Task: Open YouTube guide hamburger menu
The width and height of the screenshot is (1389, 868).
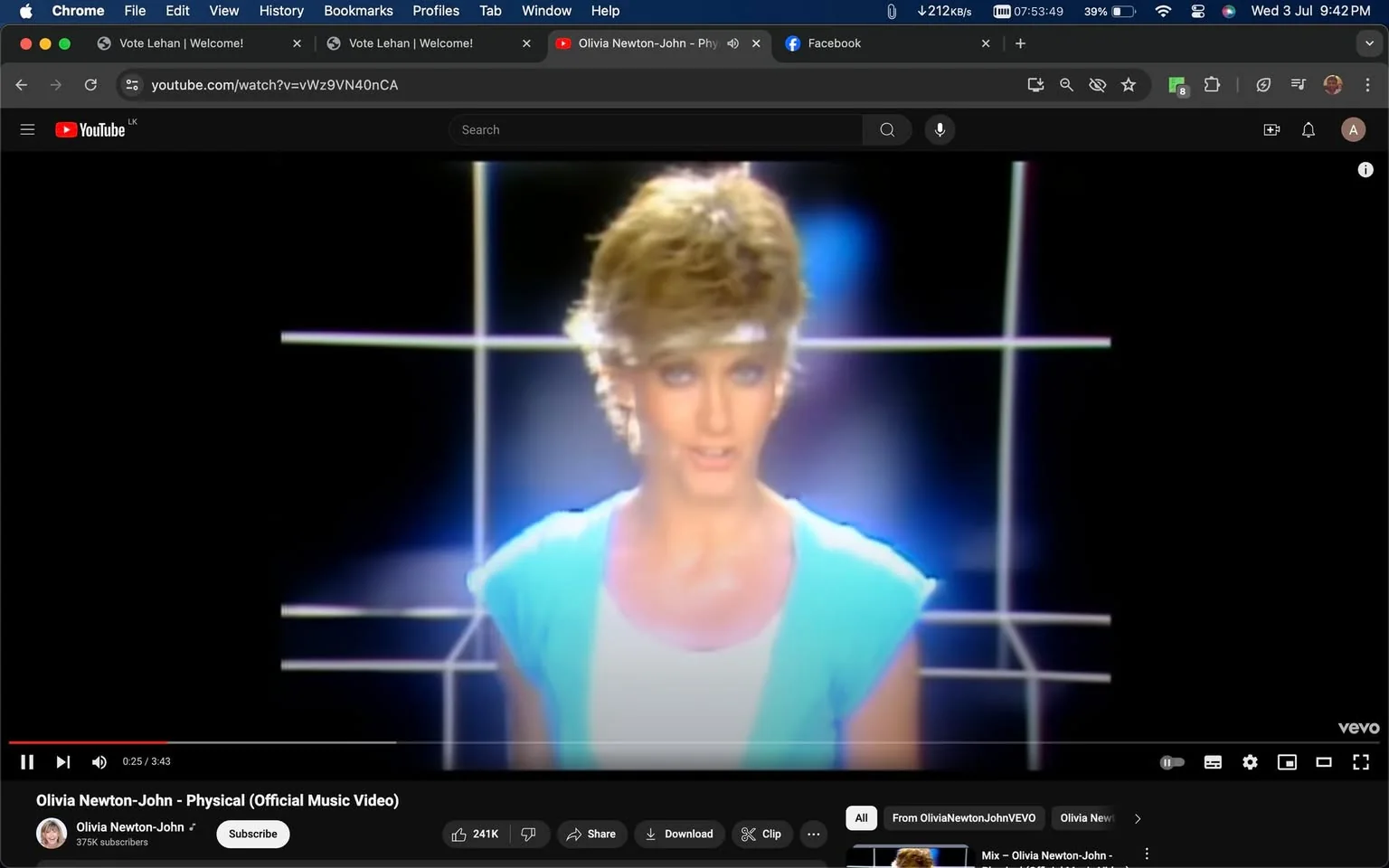Action: click(x=27, y=129)
